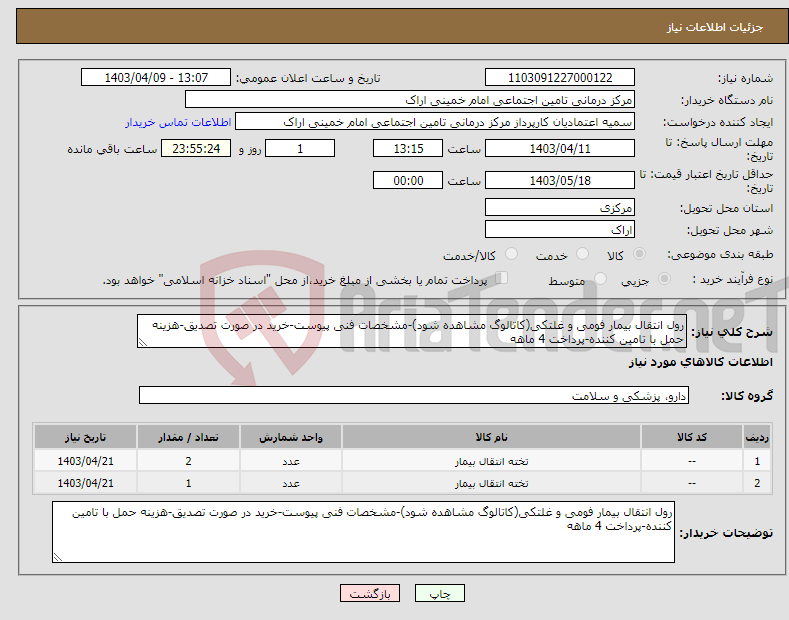Click the ردیف column header
Screen dimensions: 789x620
[x=757, y=437]
